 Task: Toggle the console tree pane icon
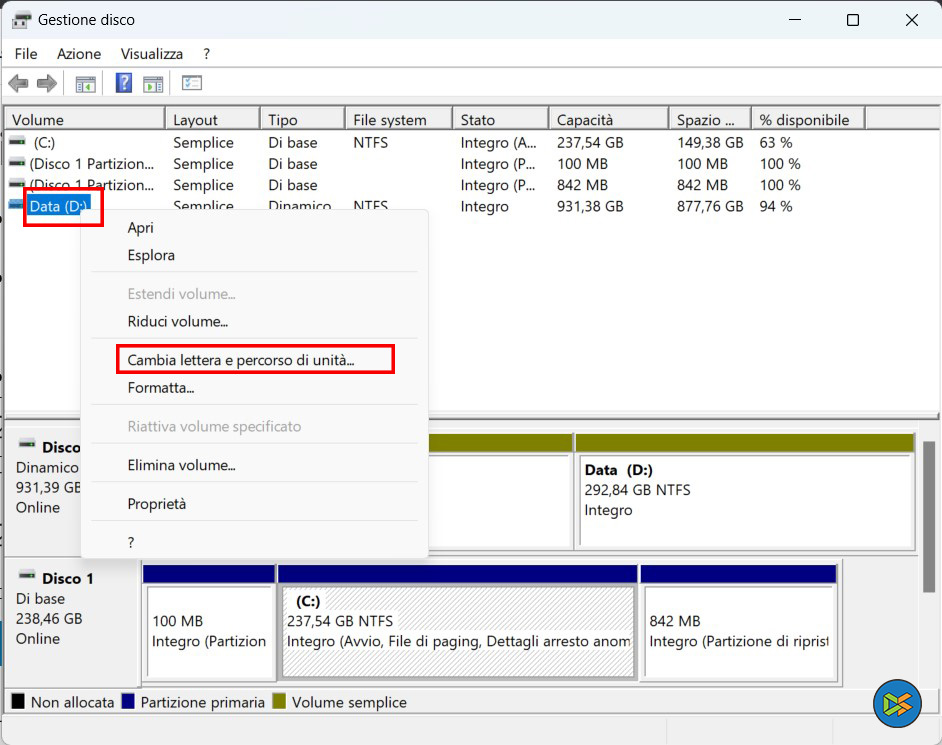pyautogui.click(x=86, y=83)
